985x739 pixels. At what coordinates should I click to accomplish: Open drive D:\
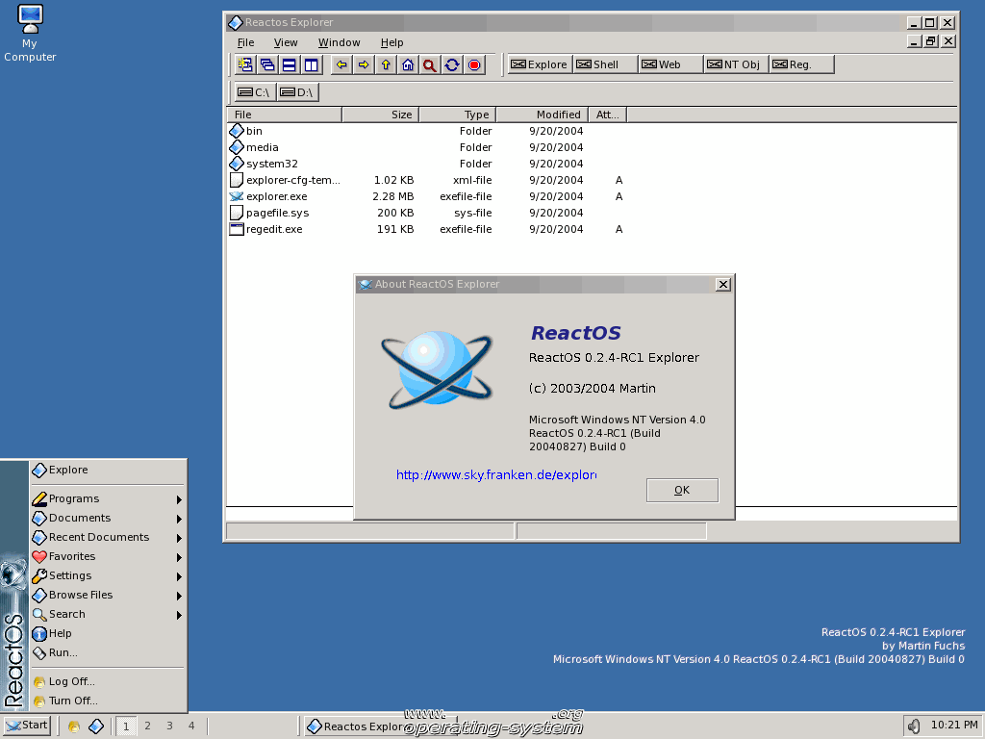[297, 91]
